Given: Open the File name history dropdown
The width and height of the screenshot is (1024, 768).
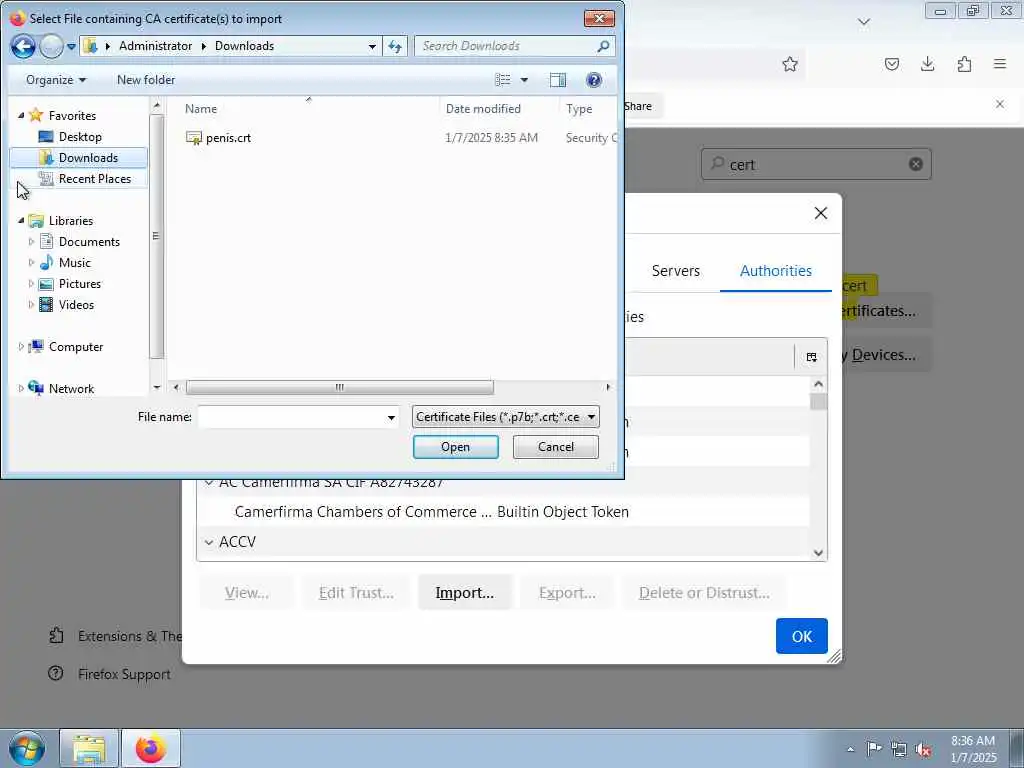Looking at the screenshot, I should [x=391, y=417].
